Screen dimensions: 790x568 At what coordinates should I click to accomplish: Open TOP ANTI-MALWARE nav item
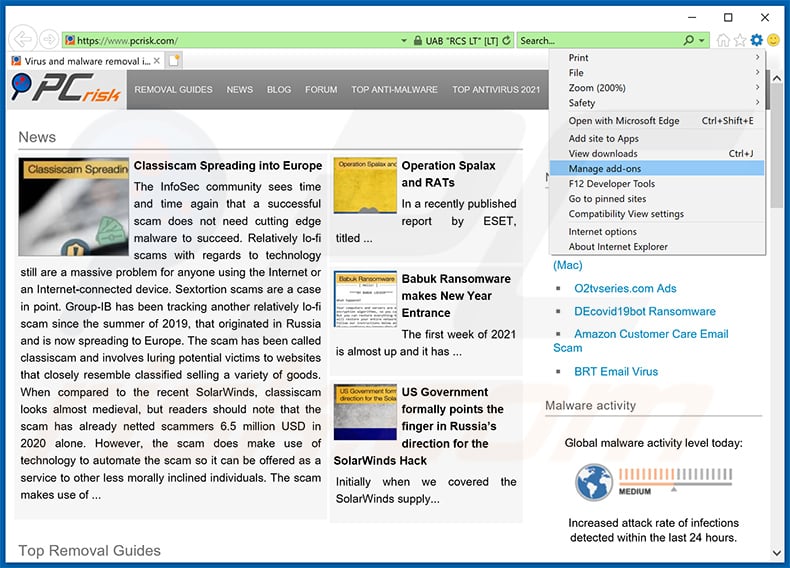[x=394, y=90]
